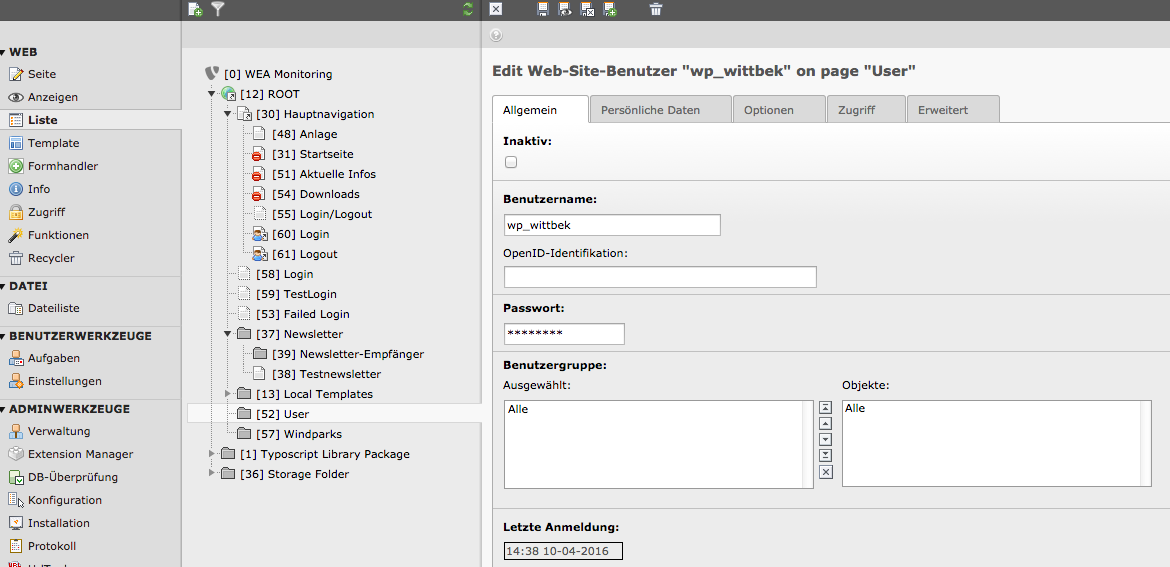This screenshot has width=1170, height=567.
Task: Remove selected group with X button
Action: click(825, 472)
